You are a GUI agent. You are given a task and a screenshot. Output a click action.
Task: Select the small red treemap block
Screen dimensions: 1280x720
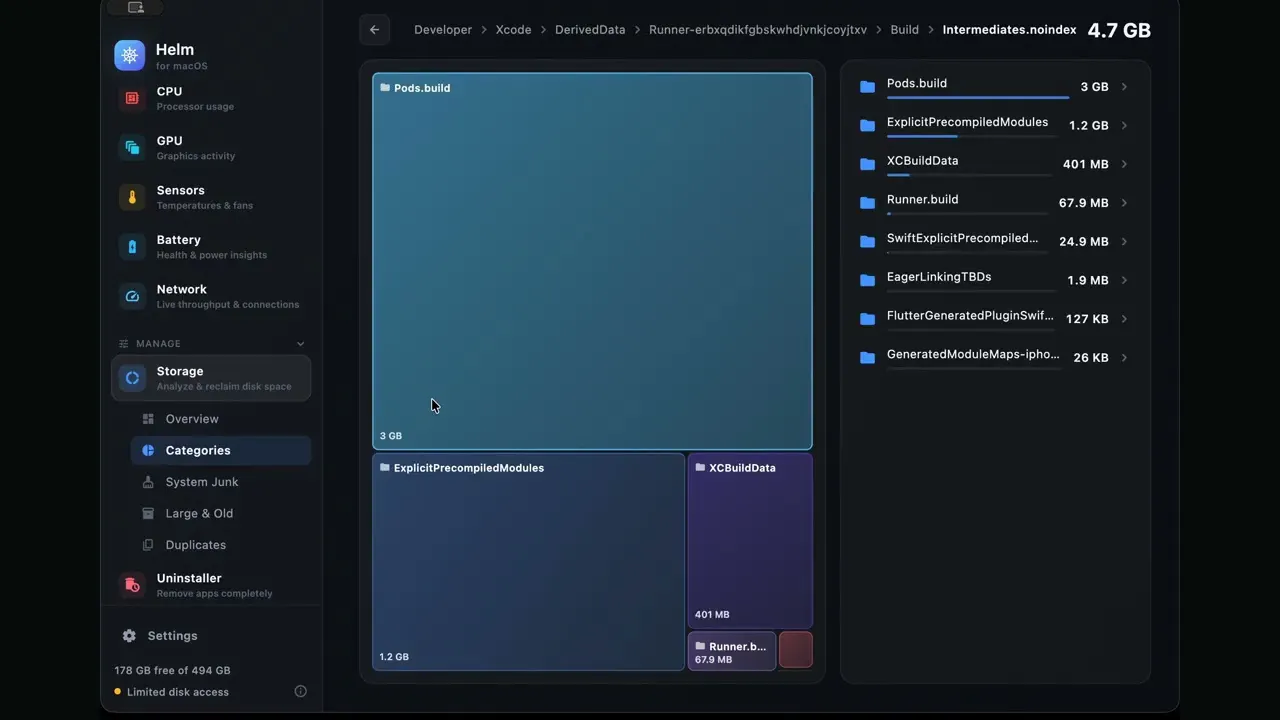796,651
